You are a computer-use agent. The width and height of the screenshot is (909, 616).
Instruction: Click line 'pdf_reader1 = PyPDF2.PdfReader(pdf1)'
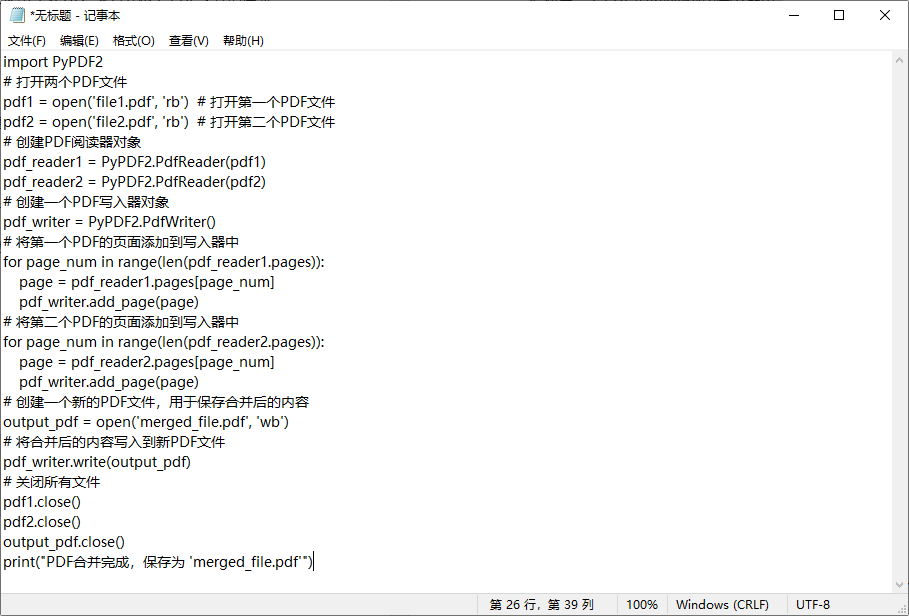[134, 162]
